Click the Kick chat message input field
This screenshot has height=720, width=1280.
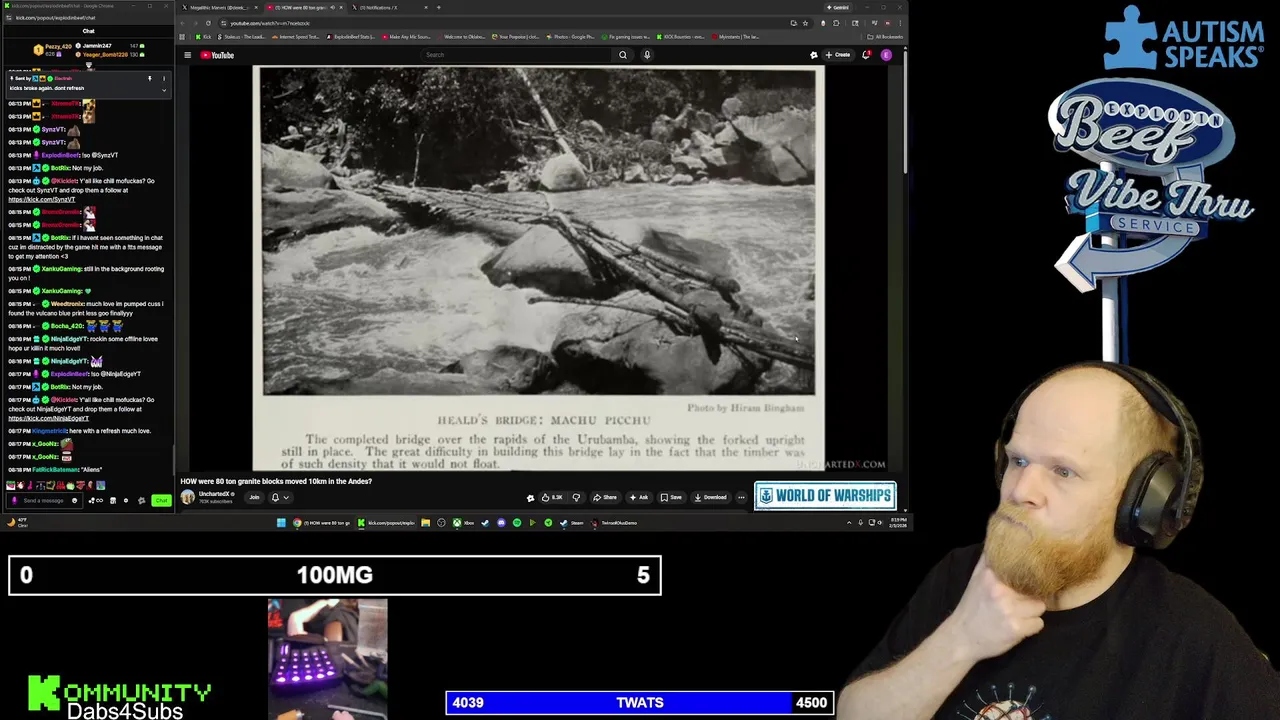pos(44,500)
